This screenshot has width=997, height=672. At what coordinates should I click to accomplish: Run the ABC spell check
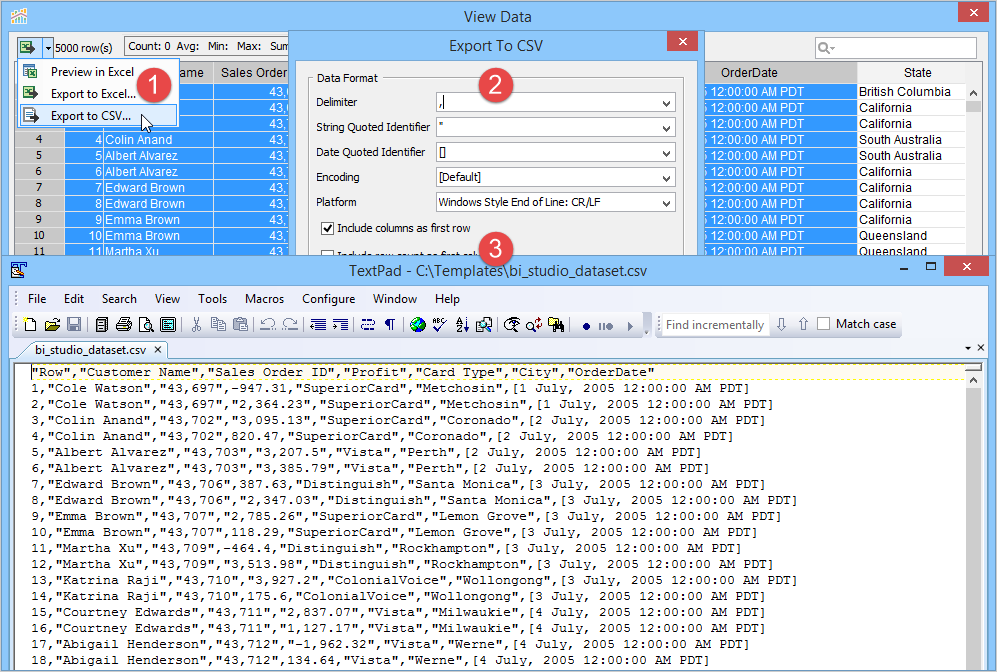(x=440, y=325)
